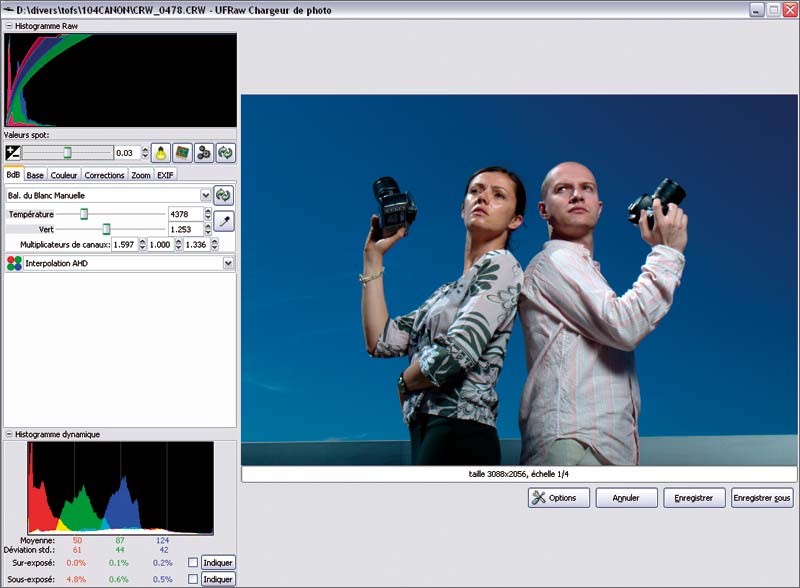
Task: Switch to the Corrections tab
Action: 104,175
